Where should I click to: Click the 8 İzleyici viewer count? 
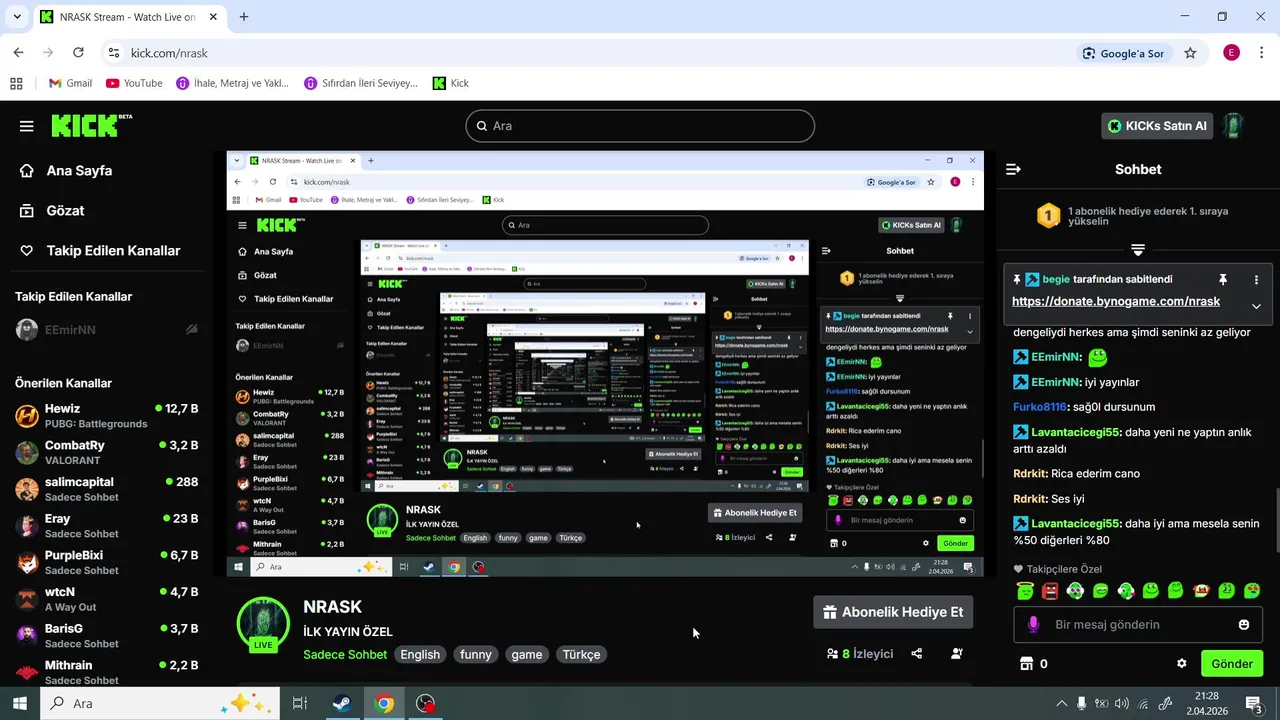860,654
